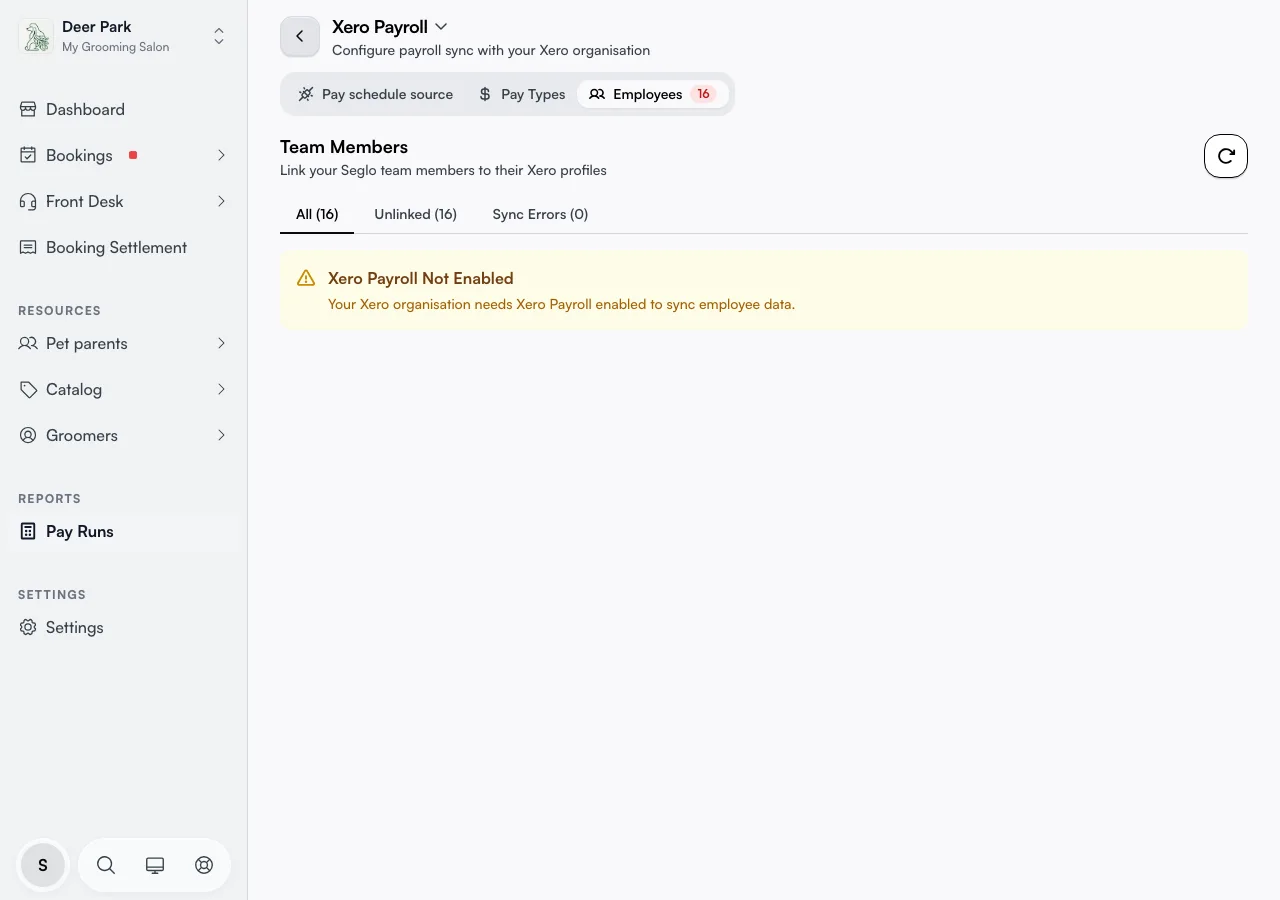Screen dimensions: 1280x900
Task: Click the Settings gear icon
Action: click(28, 627)
